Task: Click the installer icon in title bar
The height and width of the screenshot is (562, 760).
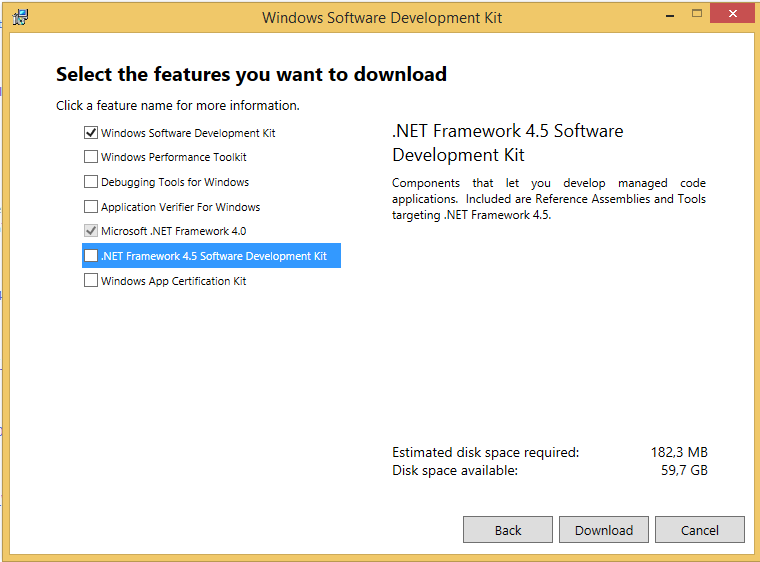Action: (20, 17)
